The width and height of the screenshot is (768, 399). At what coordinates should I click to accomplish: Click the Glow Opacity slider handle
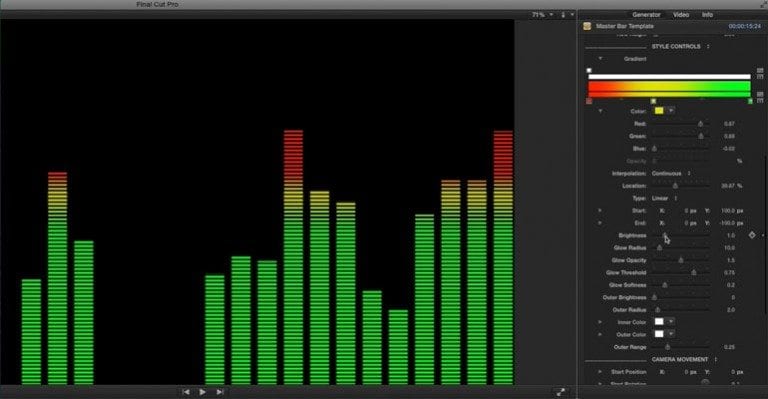[681, 260]
